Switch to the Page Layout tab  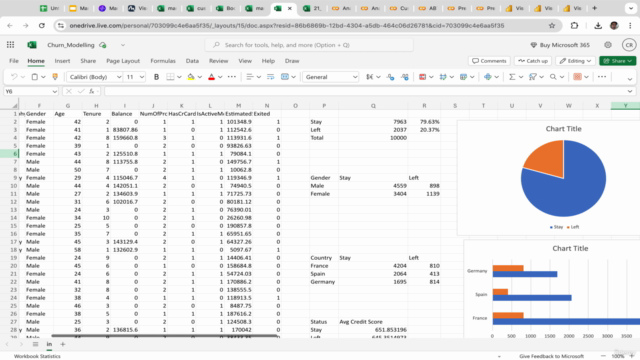pos(123,61)
